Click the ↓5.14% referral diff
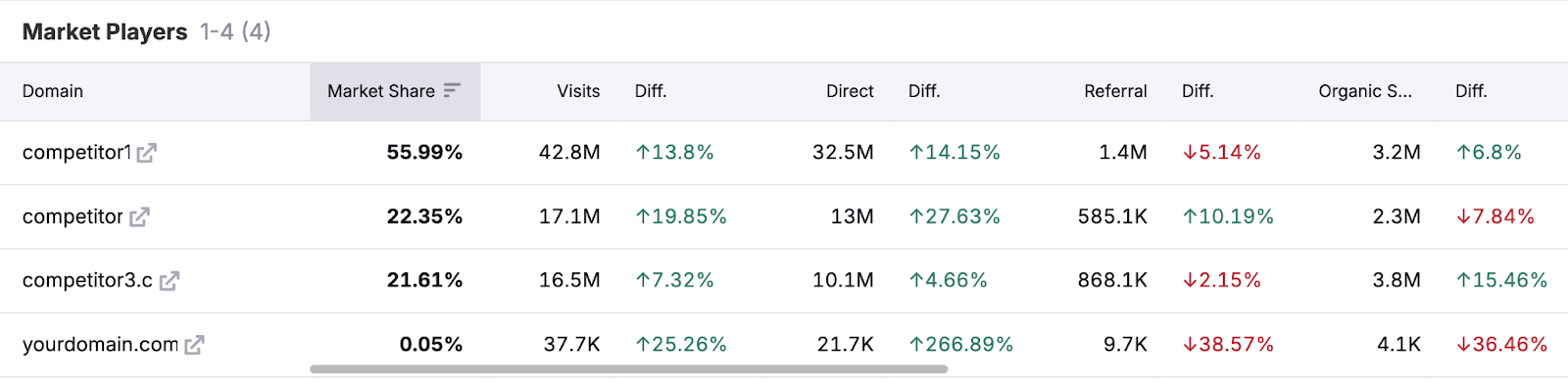1568x387 pixels. (x=1221, y=152)
